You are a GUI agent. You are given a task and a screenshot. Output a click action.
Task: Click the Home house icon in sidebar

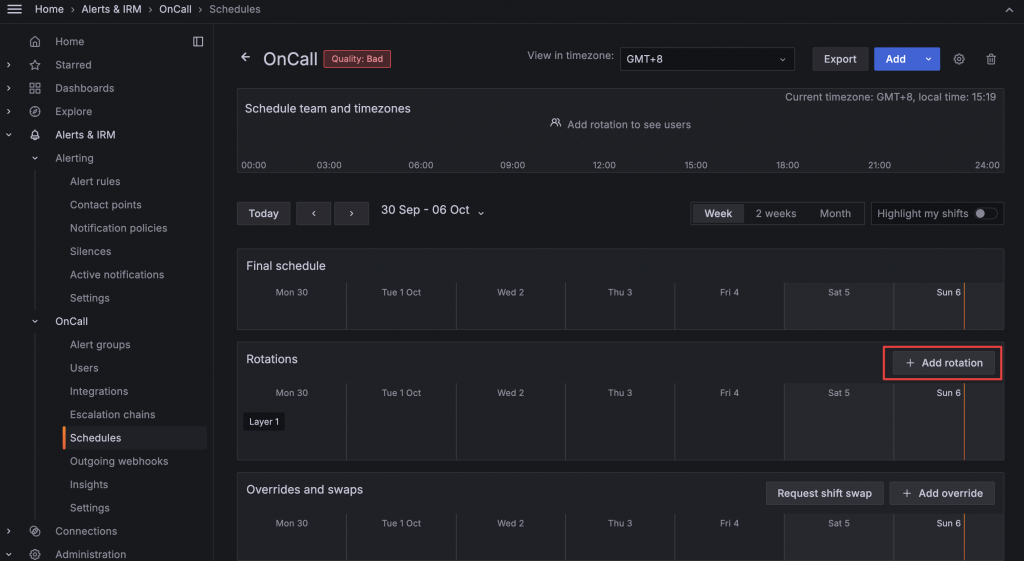tap(35, 42)
